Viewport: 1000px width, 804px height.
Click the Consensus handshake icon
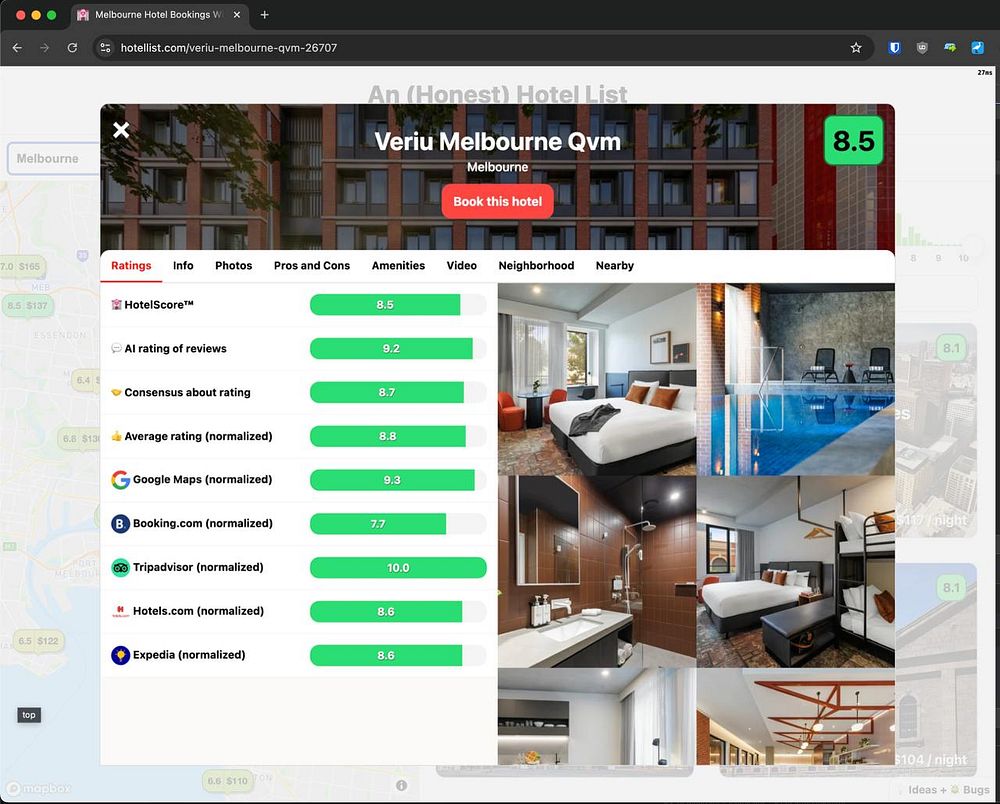116,392
